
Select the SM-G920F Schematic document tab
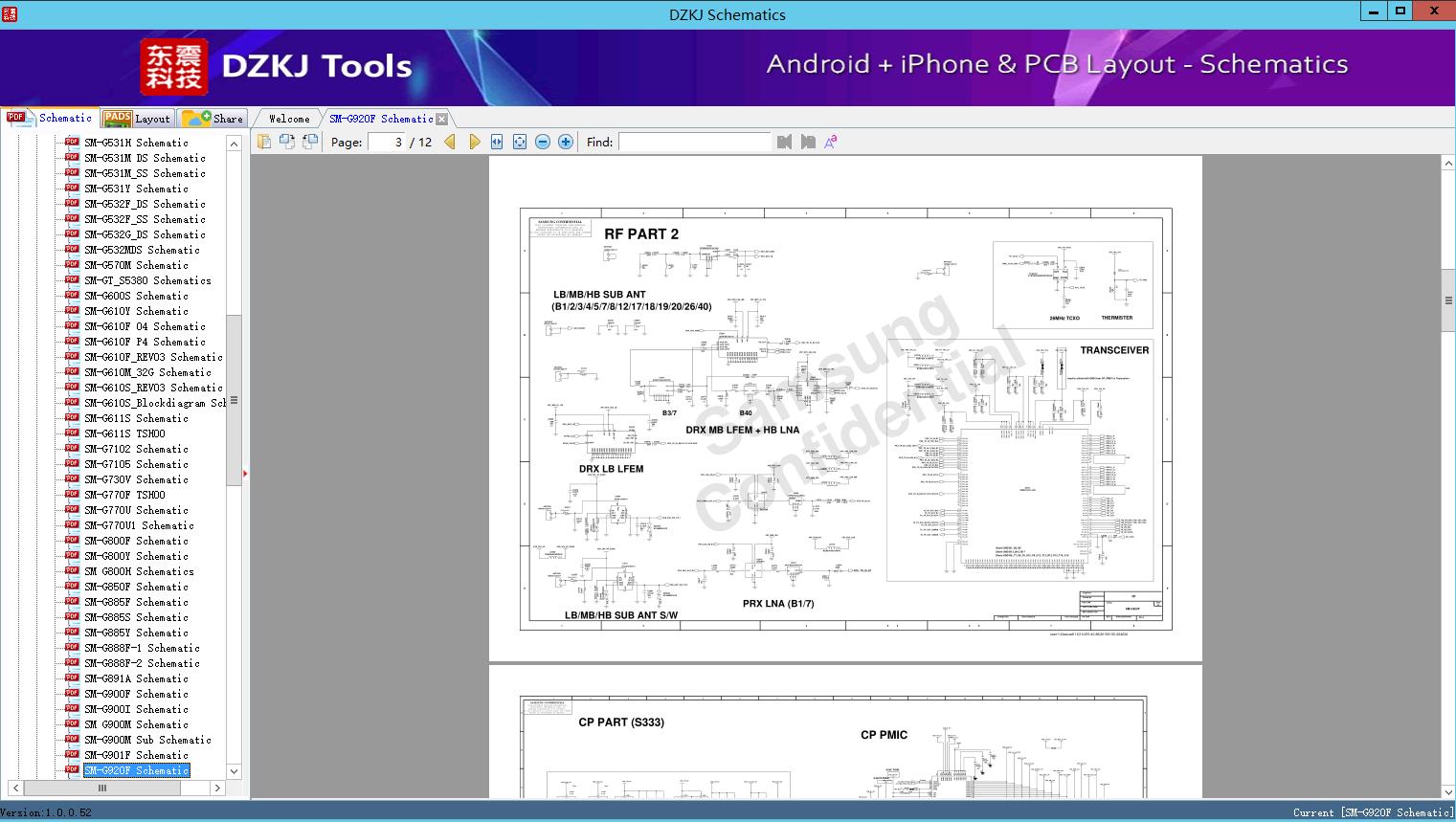381,119
